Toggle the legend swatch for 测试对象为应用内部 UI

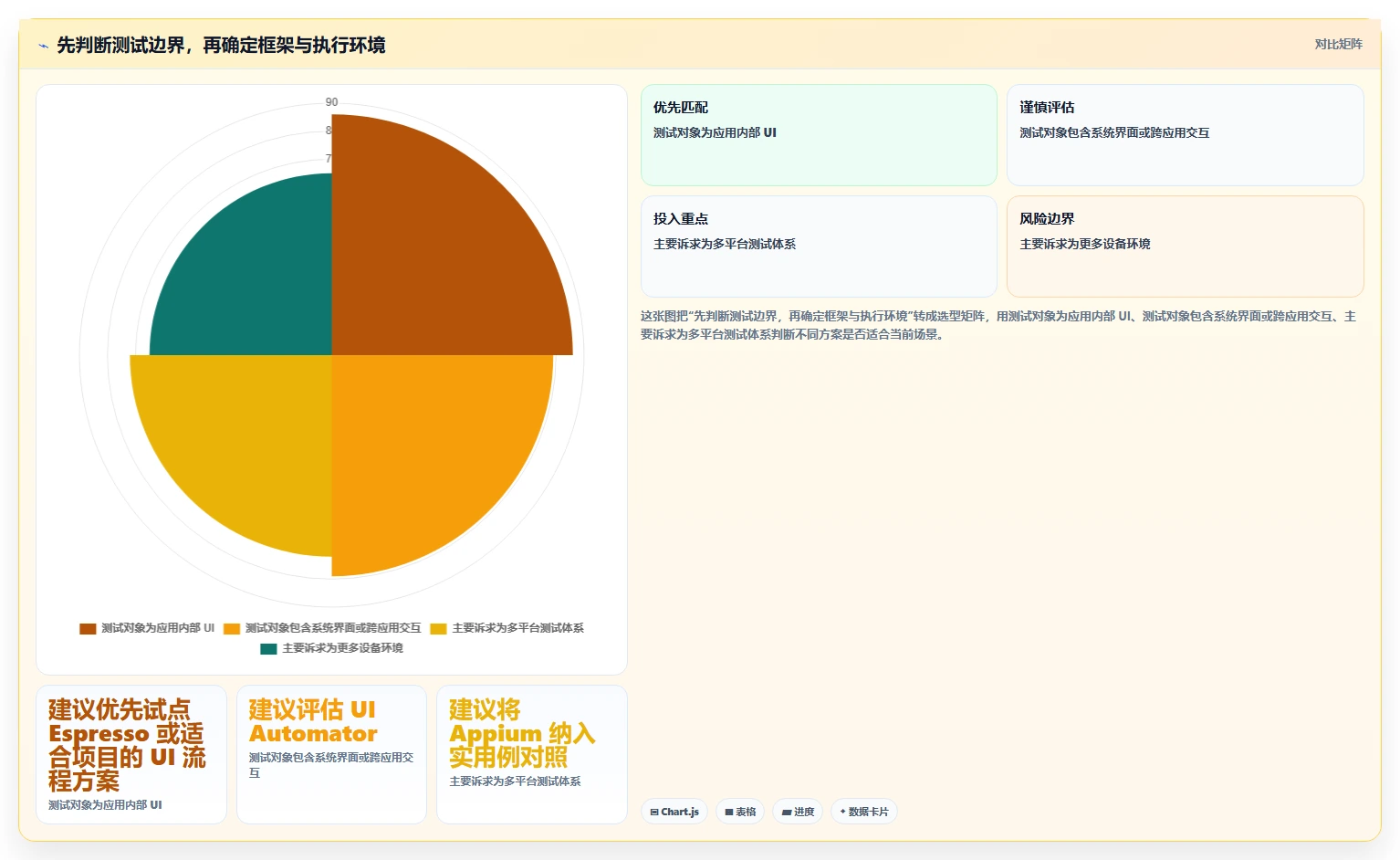[88, 628]
